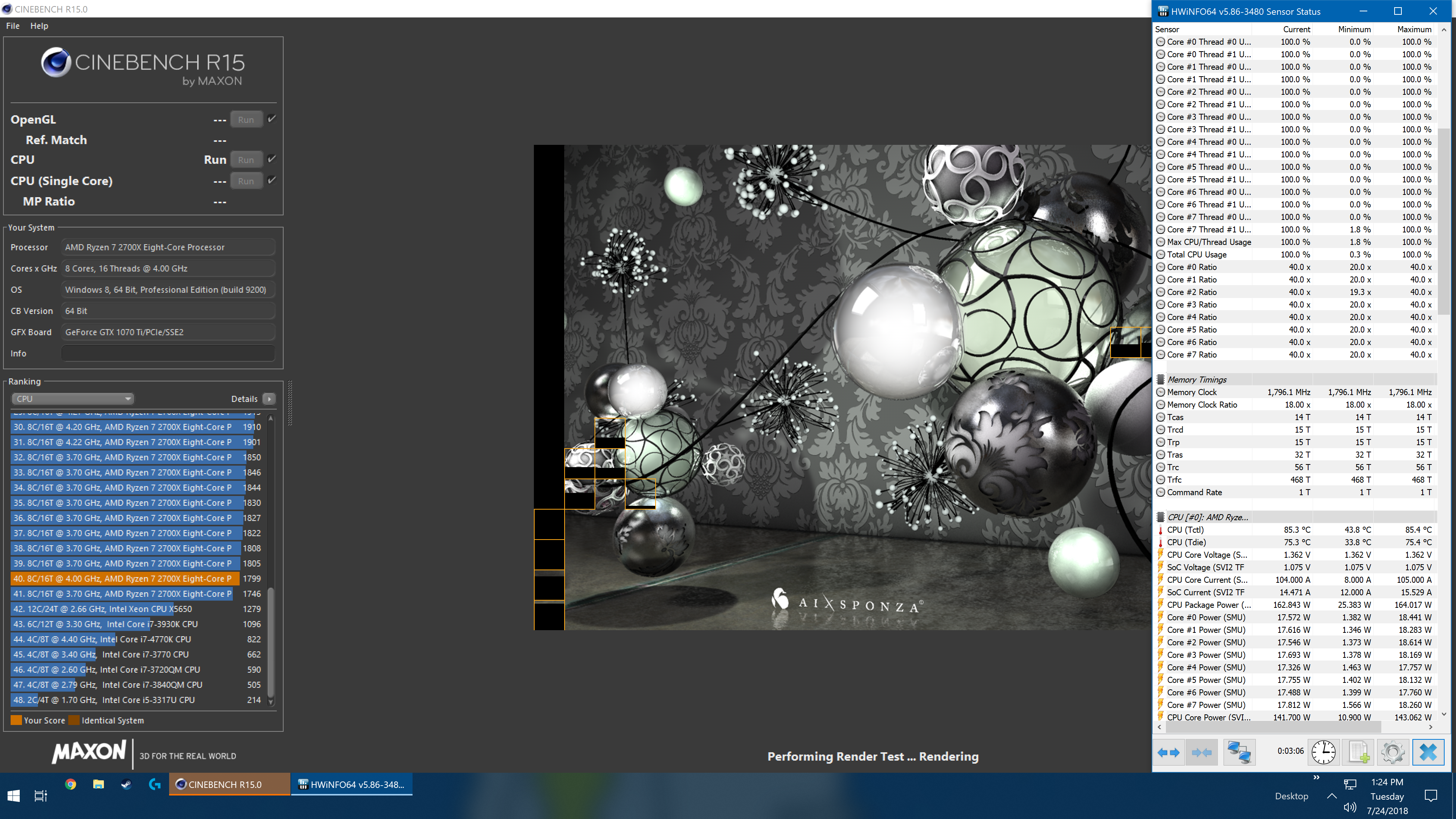Open HWiNFO remote network monitoring icon

click(1239, 752)
